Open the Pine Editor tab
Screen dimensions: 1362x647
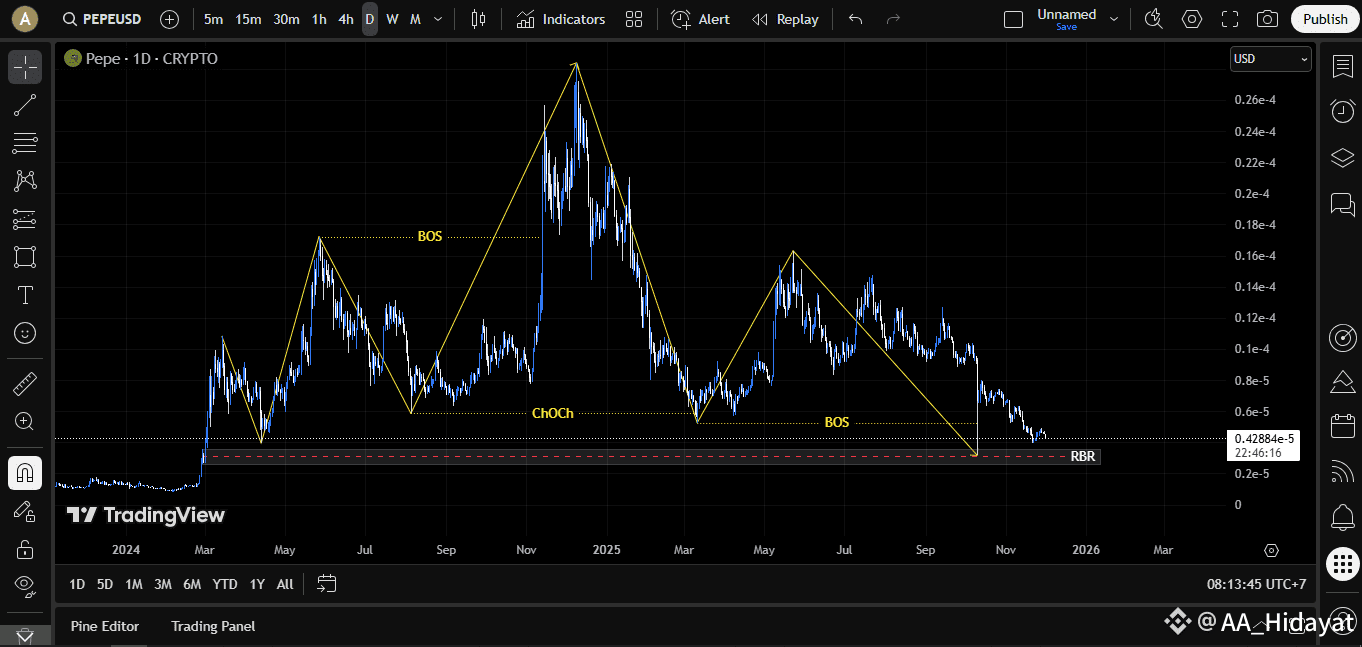click(105, 626)
